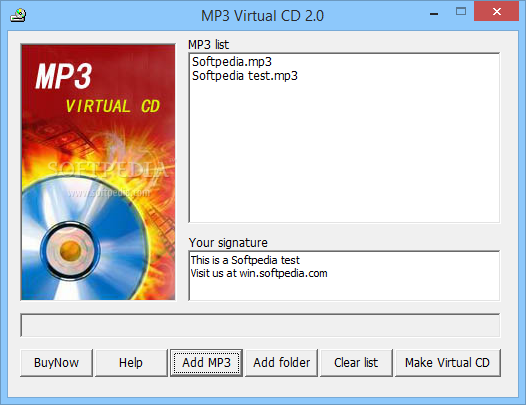Open the Help button
Viewport: 526px width, 405px height.
click(x=131, y=363)
